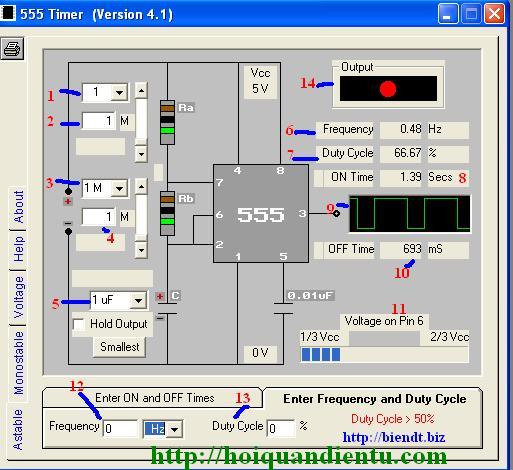Click the 555 Timer title bar icon
The image size is (513, 470).
[7, 13]
